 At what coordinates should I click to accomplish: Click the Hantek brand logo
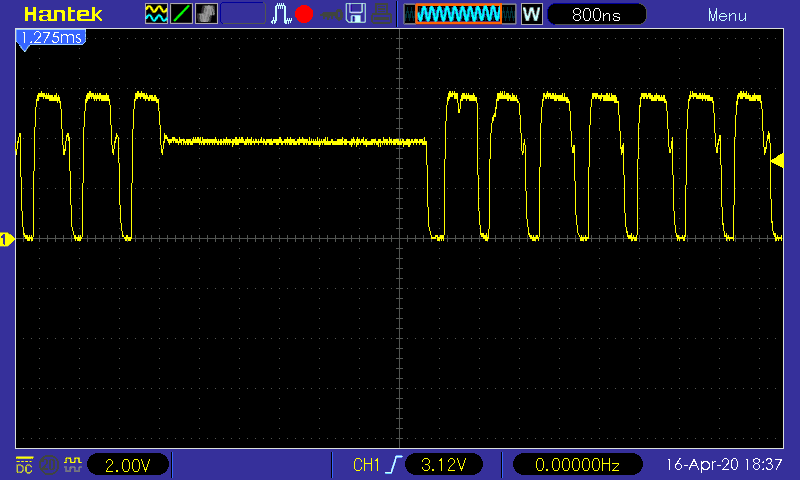point(63,14)
